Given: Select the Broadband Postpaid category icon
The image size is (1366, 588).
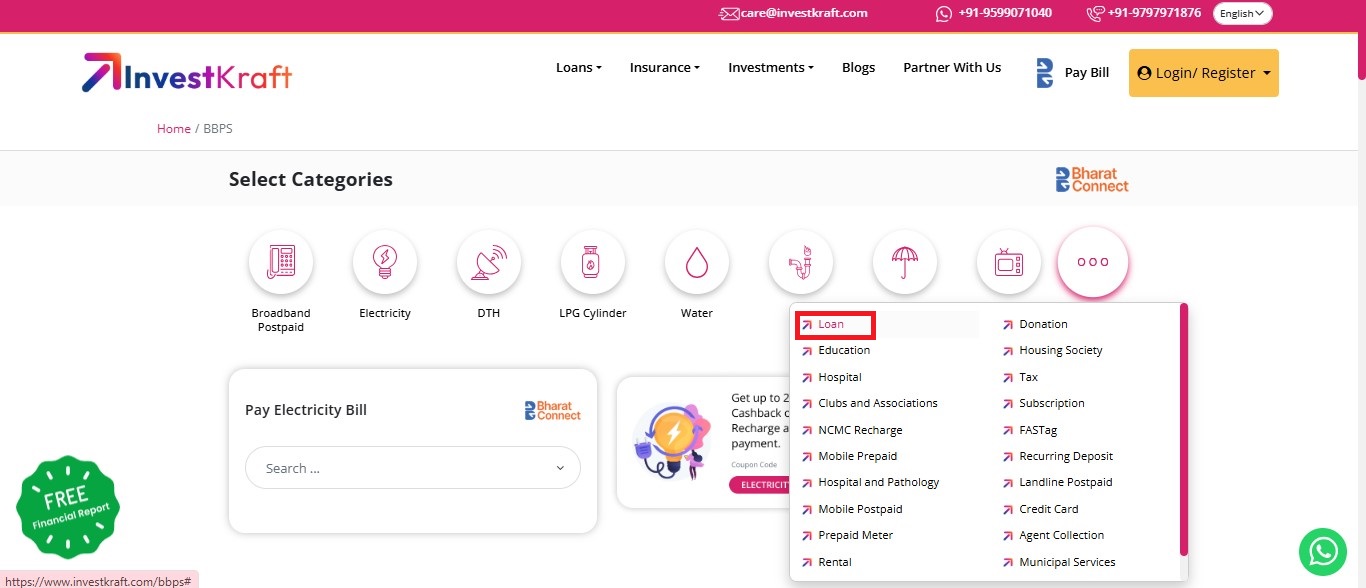Looking at the screenshot, I should (x=281, y=262).
